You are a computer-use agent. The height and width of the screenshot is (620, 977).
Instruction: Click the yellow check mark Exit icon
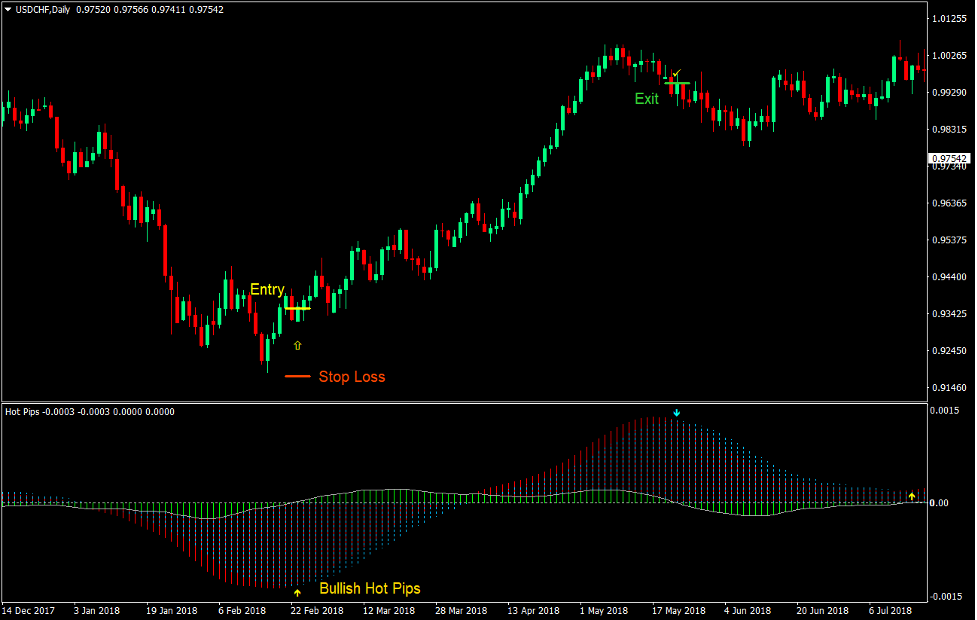[677, 73]
